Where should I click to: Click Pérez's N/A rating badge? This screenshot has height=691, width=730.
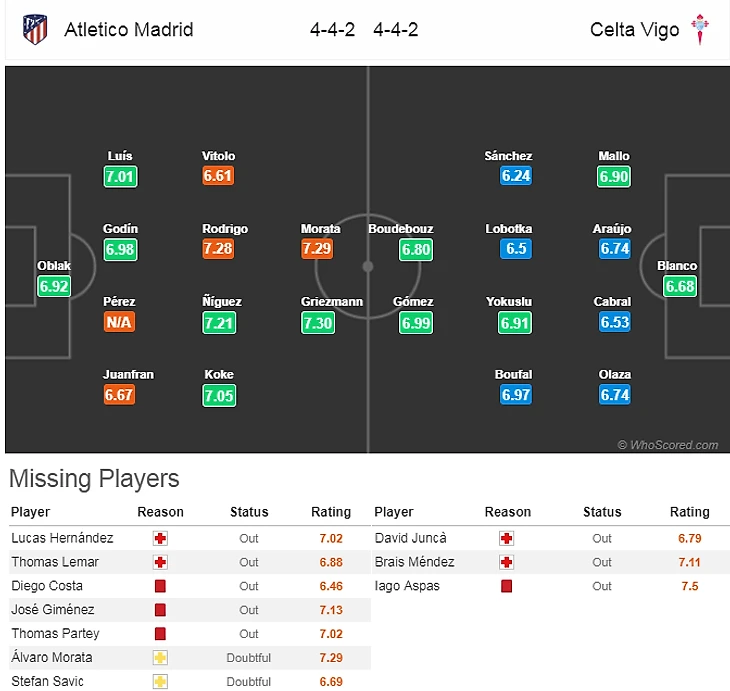click(x=118, y=322)
